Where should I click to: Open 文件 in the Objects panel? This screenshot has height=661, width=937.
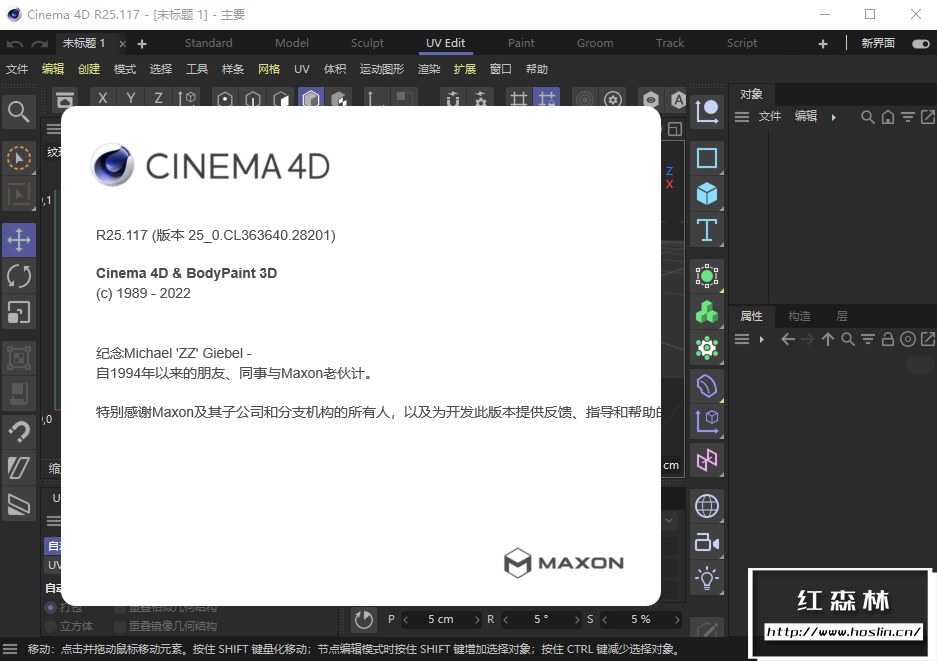click(770, 117)
